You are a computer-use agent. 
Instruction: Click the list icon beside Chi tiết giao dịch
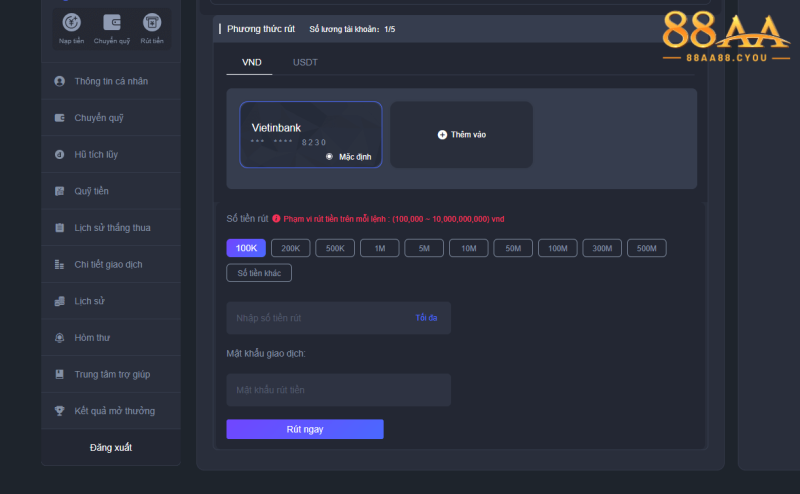point(60,264)
